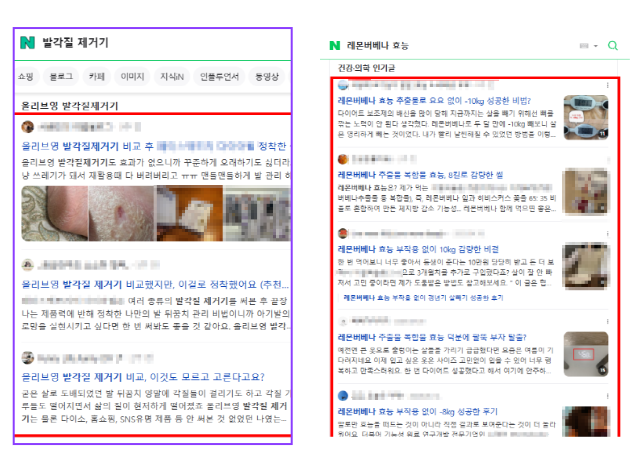Open the 동영상 tab
The image size is (640, 474).
click(x=267, y=76)
